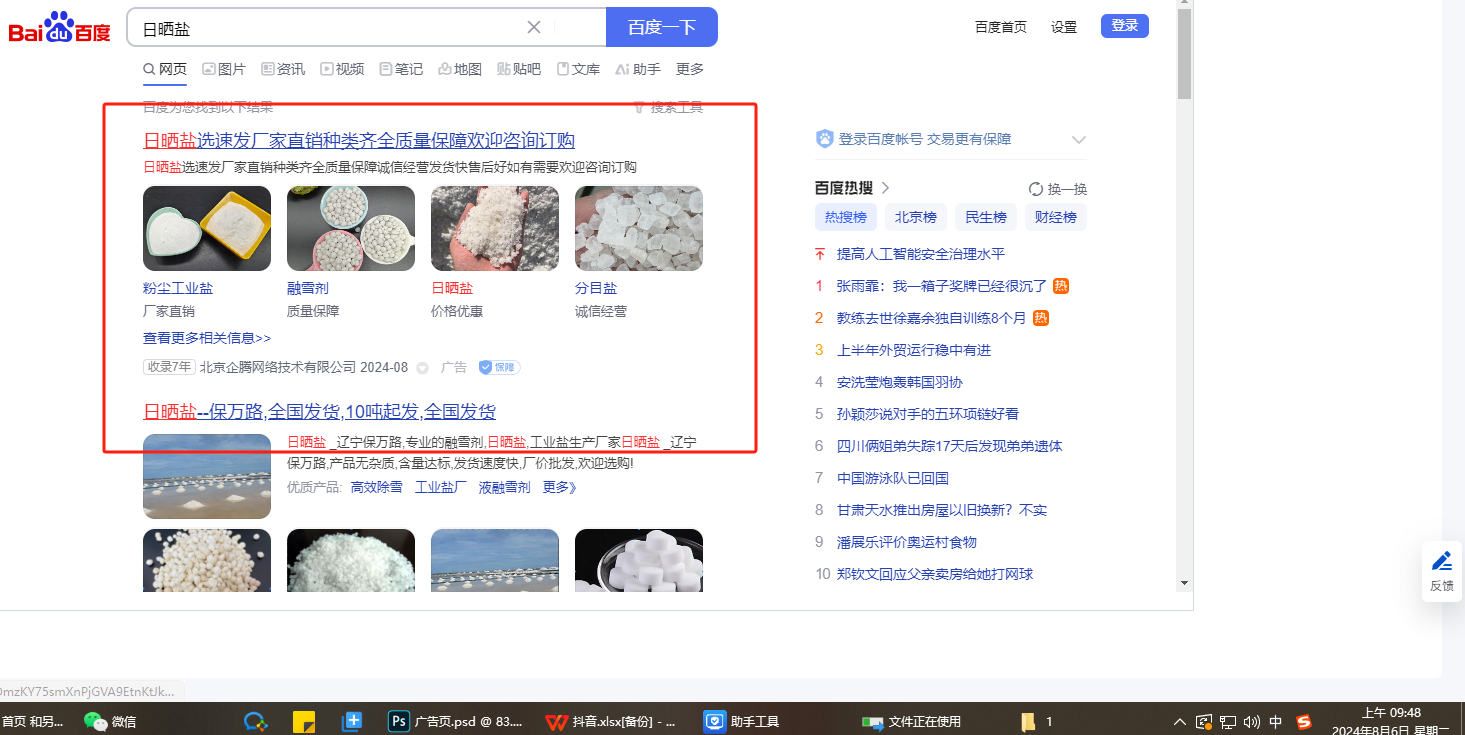Click the blue 登录 button
The height and width of the screenshot is (735, 1465).
click(1125, 26)
